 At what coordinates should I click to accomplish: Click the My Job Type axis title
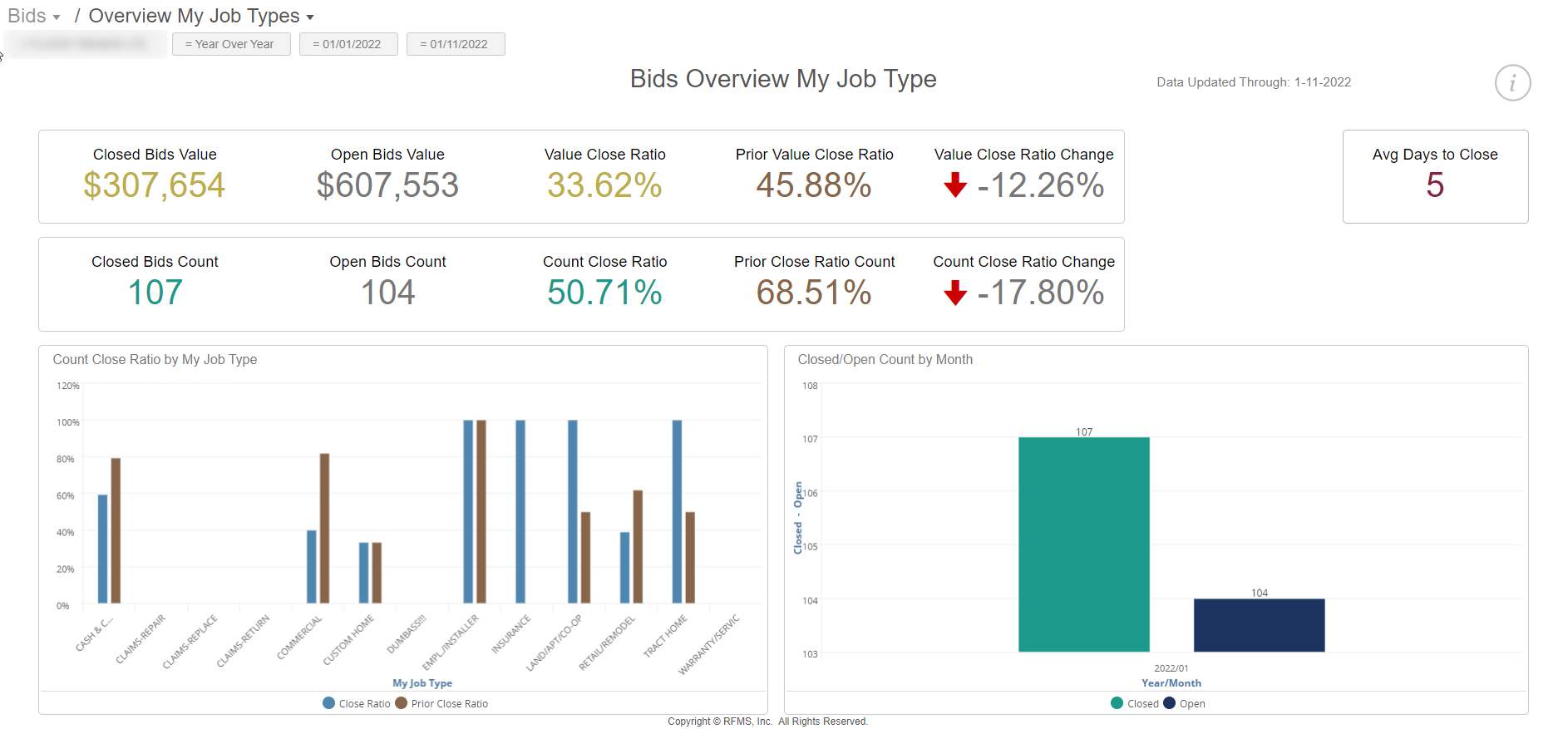point(422,683)
